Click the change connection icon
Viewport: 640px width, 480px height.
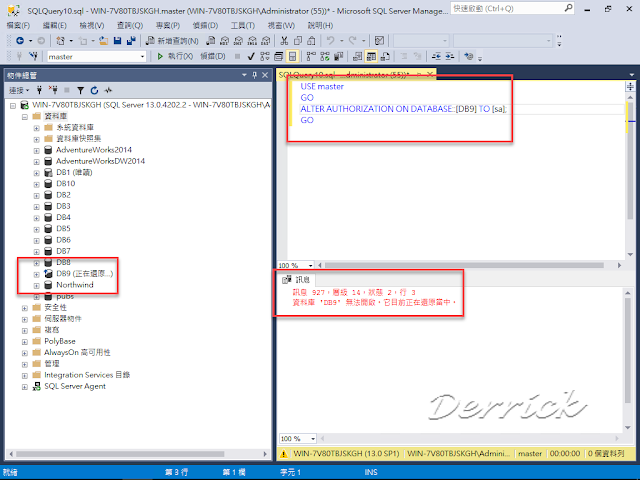click(34, 56)
